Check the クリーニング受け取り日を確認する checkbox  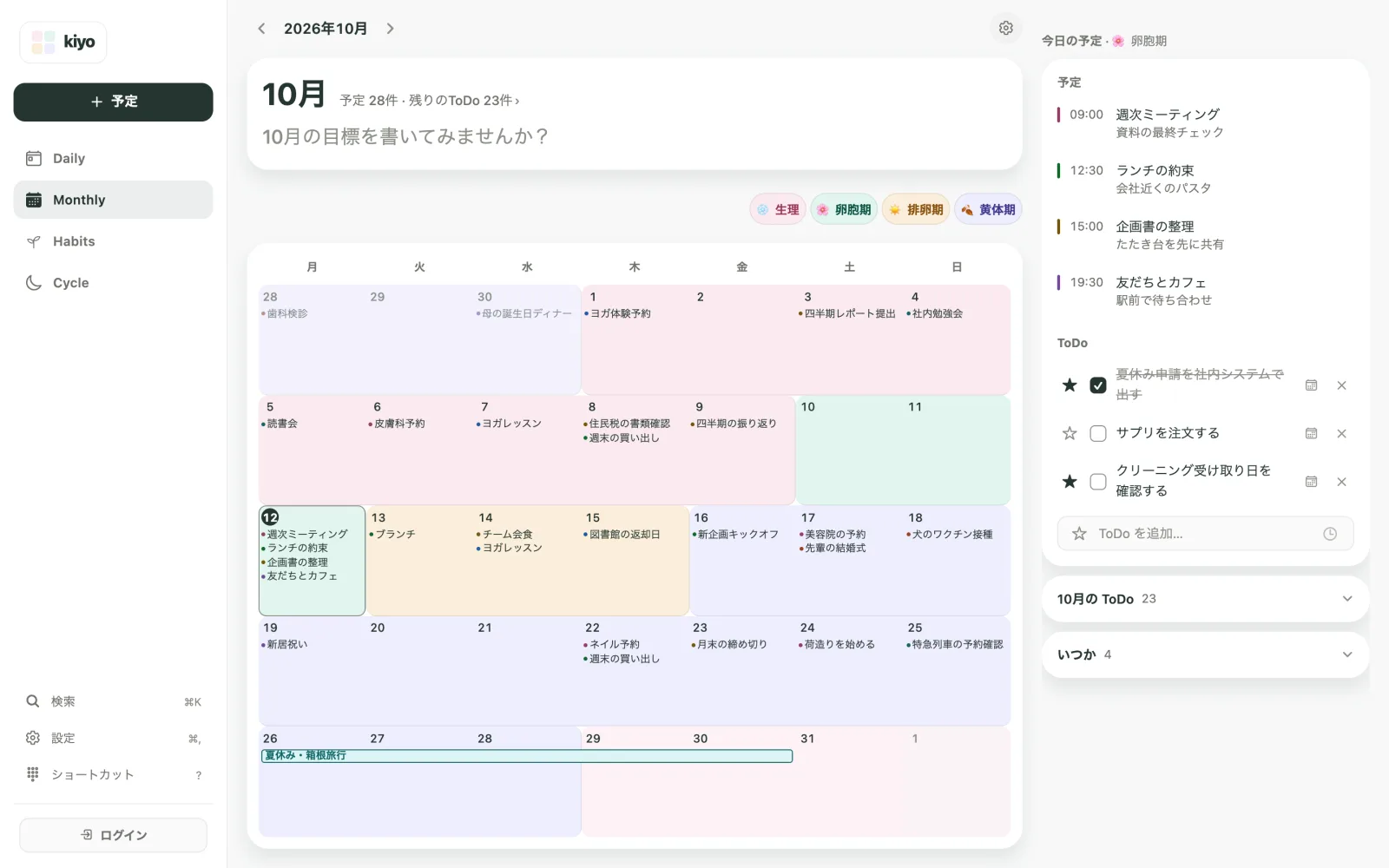[1097, 482]
